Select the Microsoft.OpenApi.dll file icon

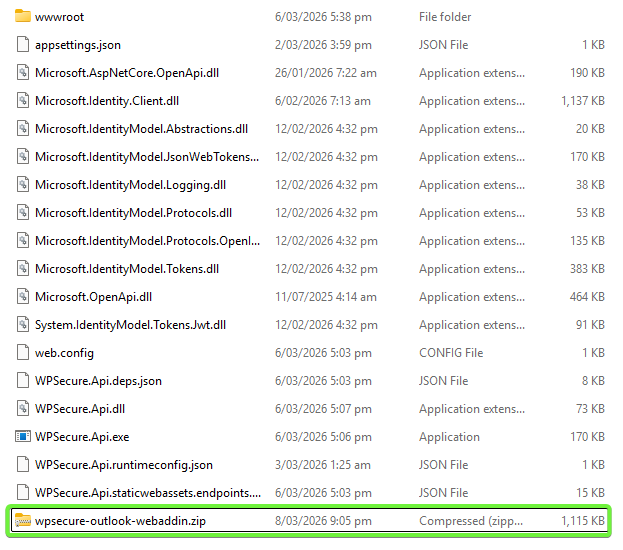pos(23,297)
